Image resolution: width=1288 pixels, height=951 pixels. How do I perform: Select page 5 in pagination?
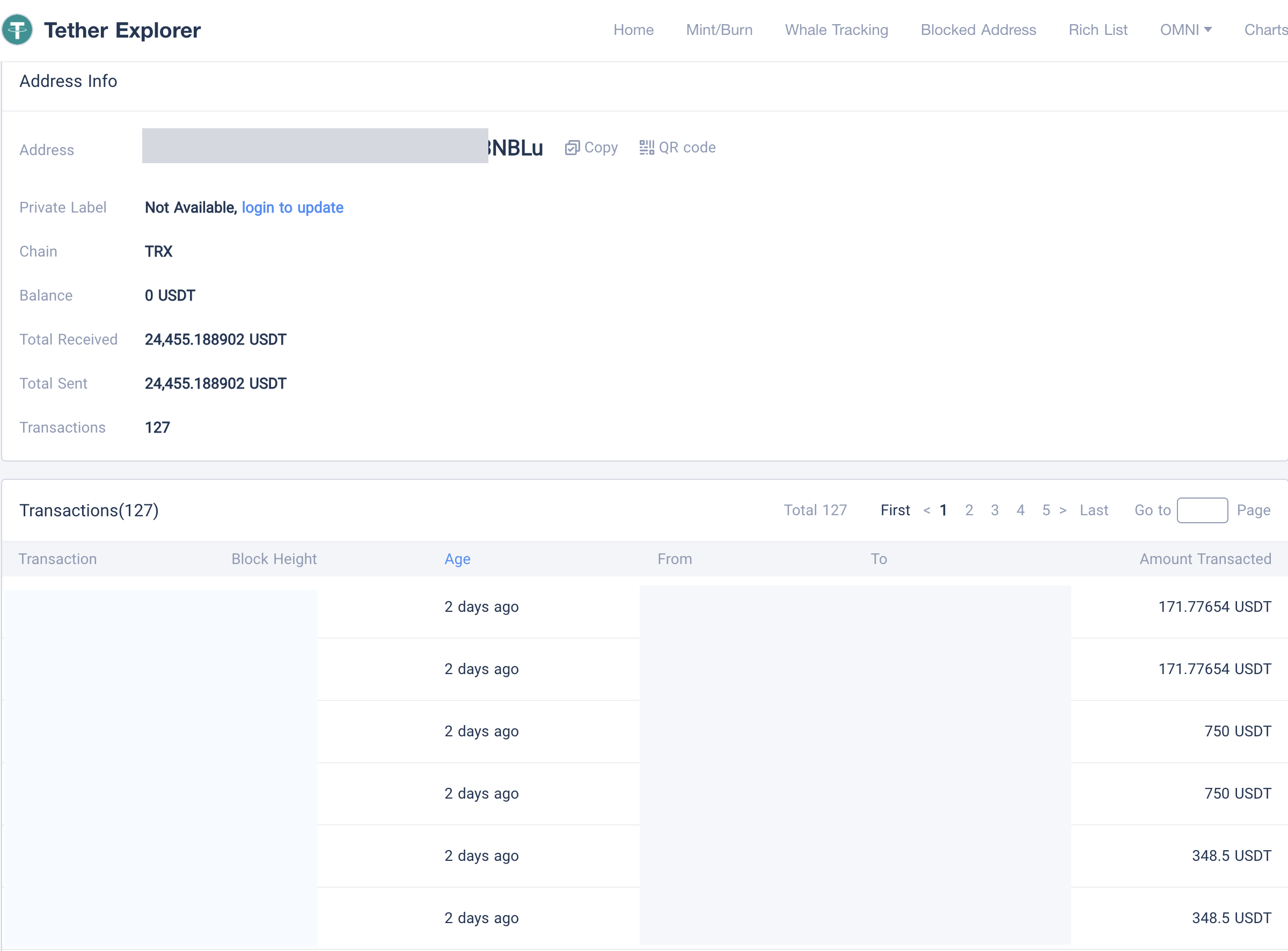click(x=1046, y=510)
